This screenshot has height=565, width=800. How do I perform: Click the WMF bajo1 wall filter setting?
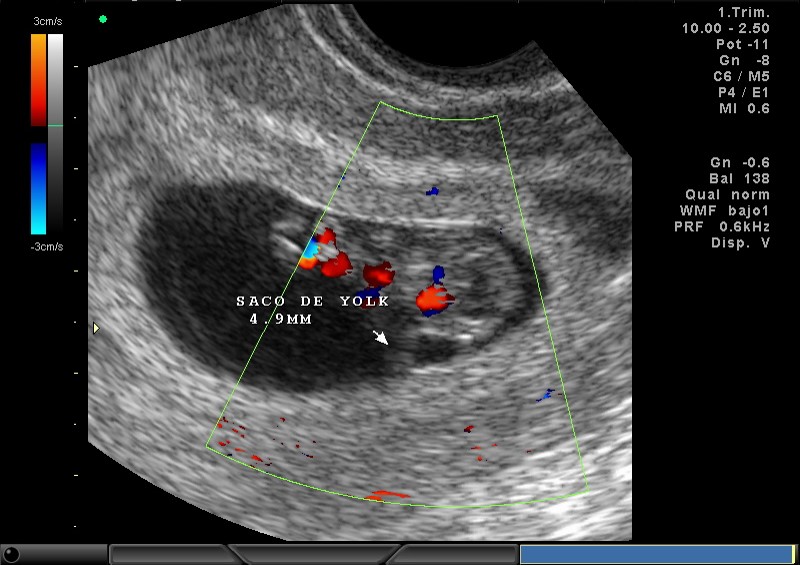pos(727,210)
